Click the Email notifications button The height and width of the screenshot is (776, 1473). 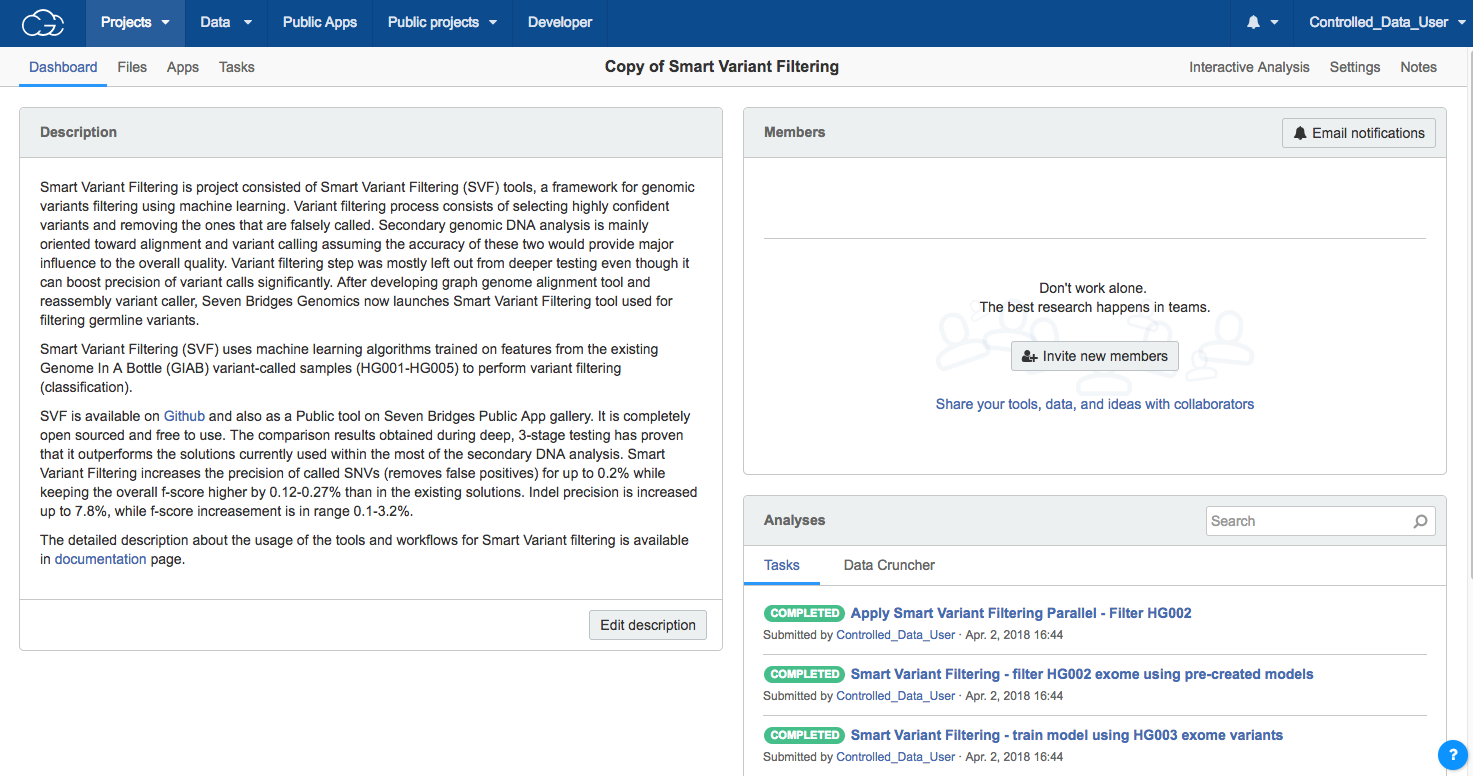[1359, 133]
